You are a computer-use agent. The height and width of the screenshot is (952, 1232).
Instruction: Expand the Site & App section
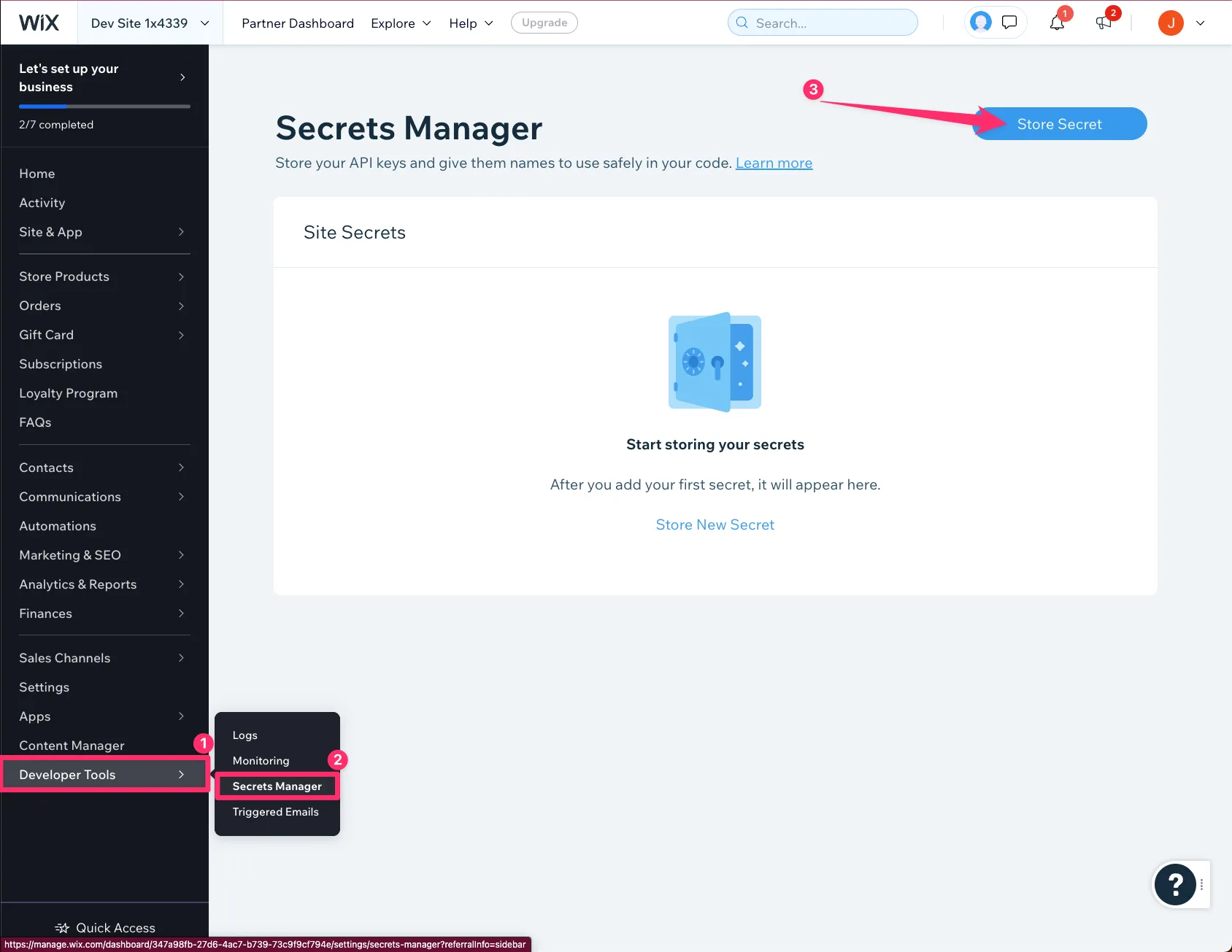[104, 232]
